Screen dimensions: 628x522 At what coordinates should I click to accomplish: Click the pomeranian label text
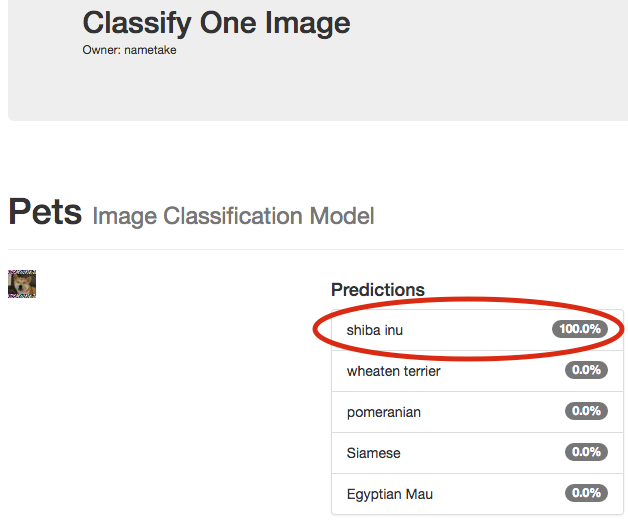(384, 413)
